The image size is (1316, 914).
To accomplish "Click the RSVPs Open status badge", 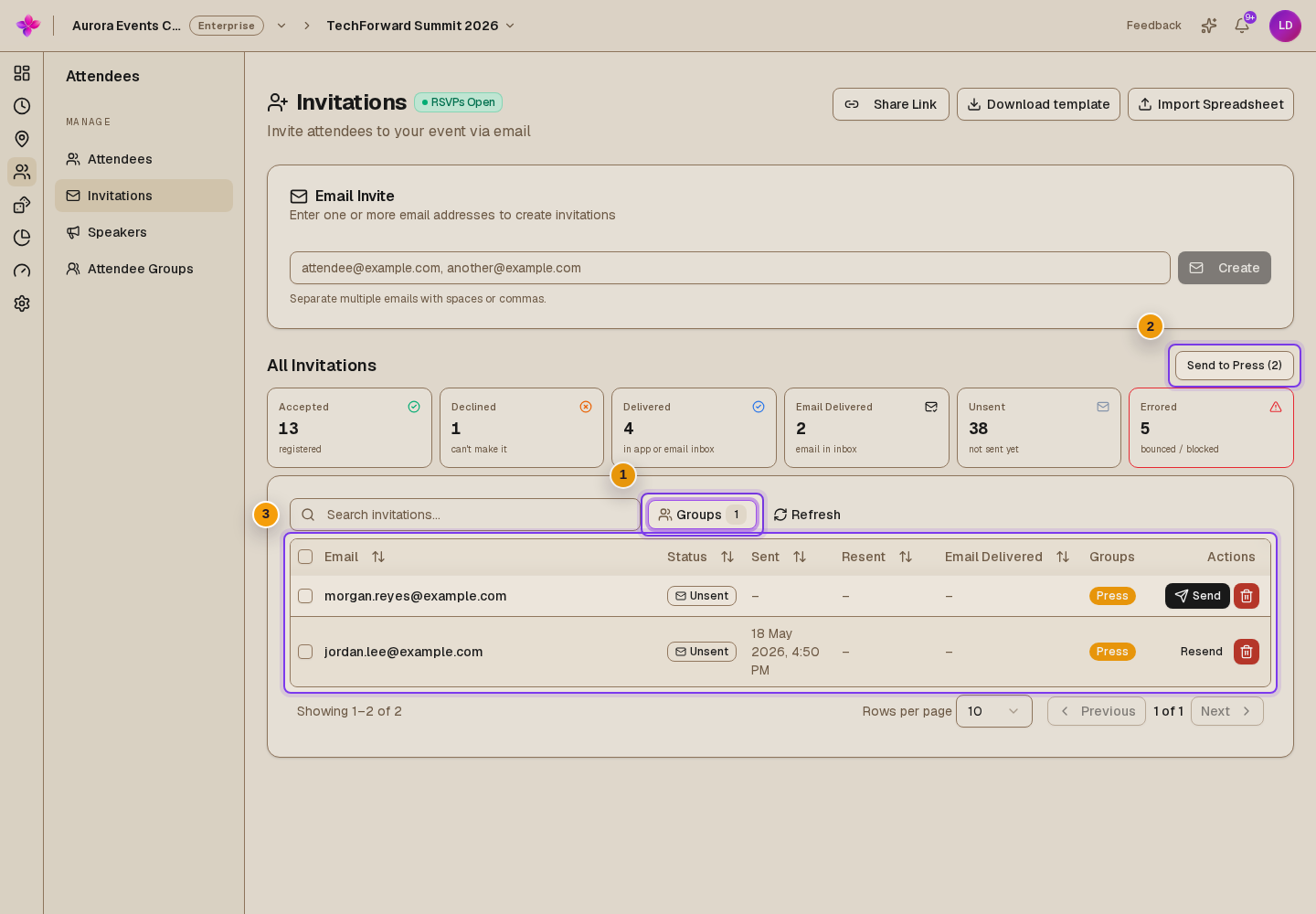I will tap(458, 102).
